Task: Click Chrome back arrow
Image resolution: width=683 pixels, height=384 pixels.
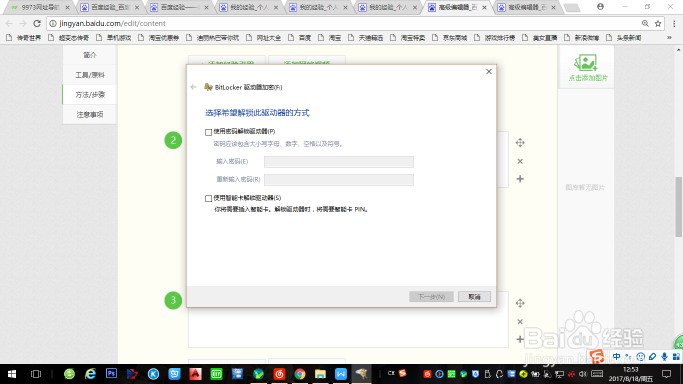Action: [x=9, y=24]
